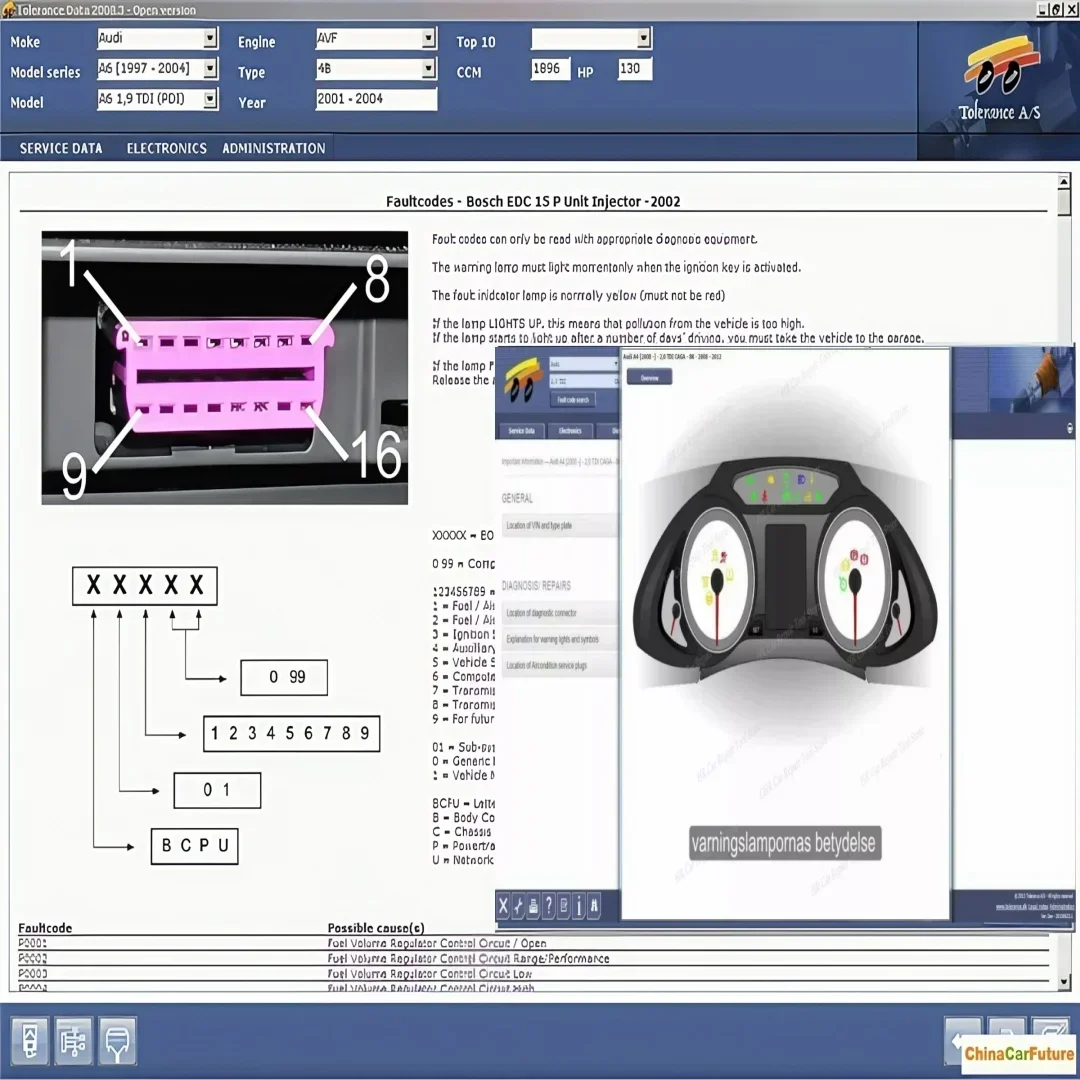This screenshot has width=1080, height=1080.
Task: Open the SERVICE DATA menu
Action: coord(61,148)
